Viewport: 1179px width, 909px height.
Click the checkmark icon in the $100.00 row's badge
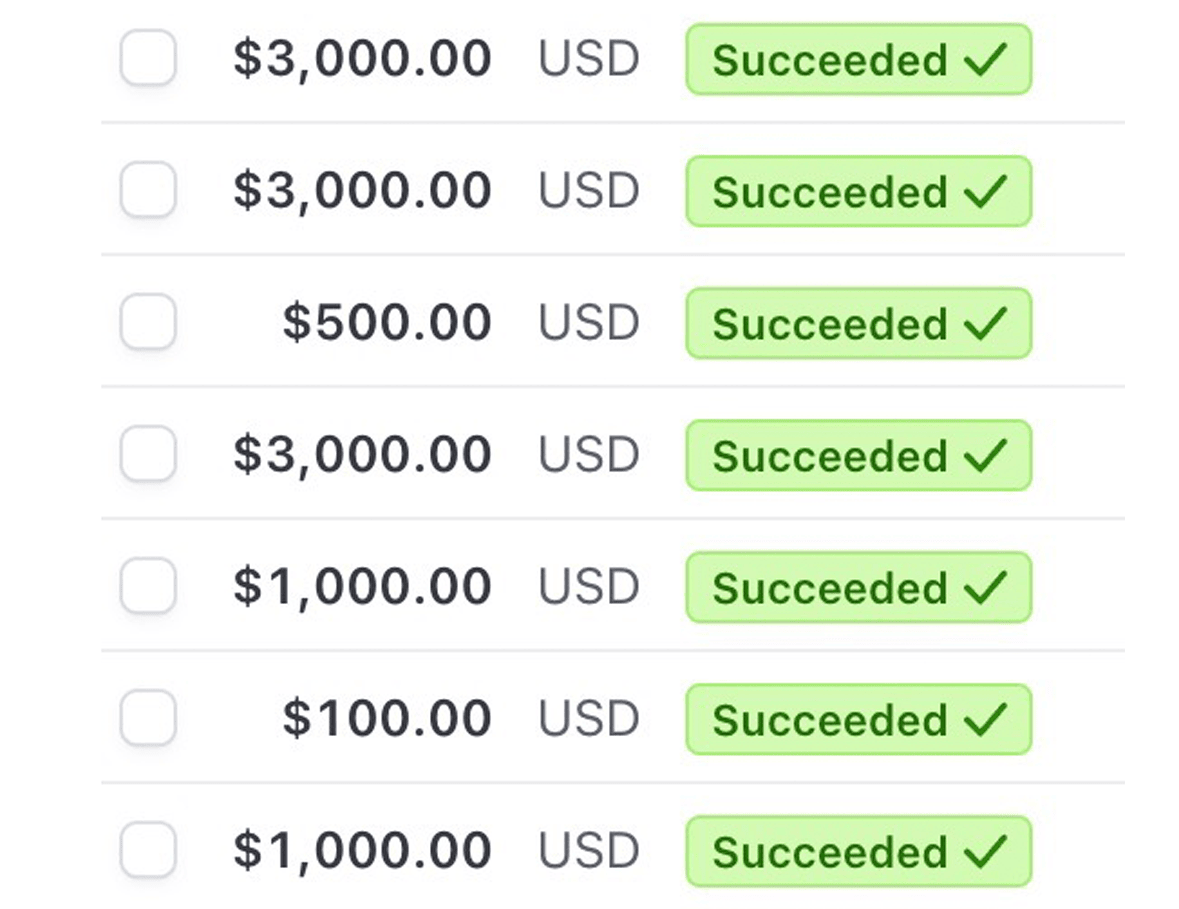coord(985,719)
